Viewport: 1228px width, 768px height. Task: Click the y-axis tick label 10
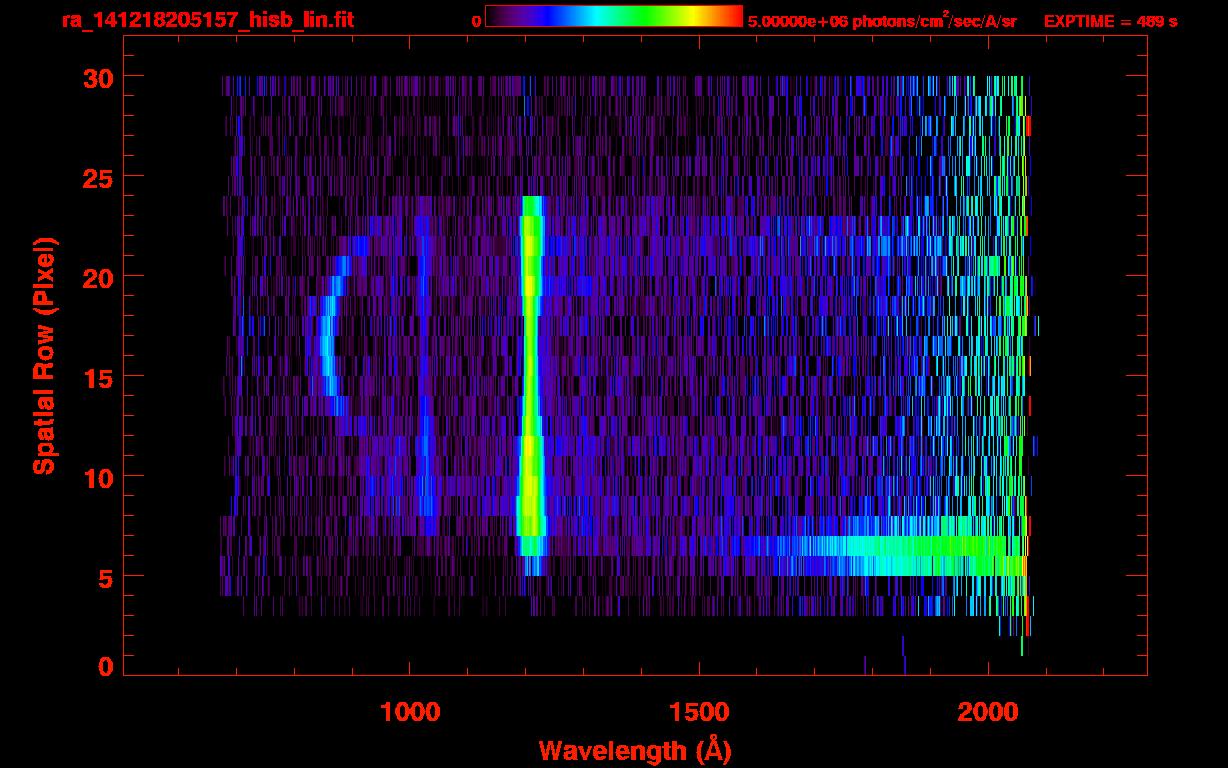click(97, 477)
